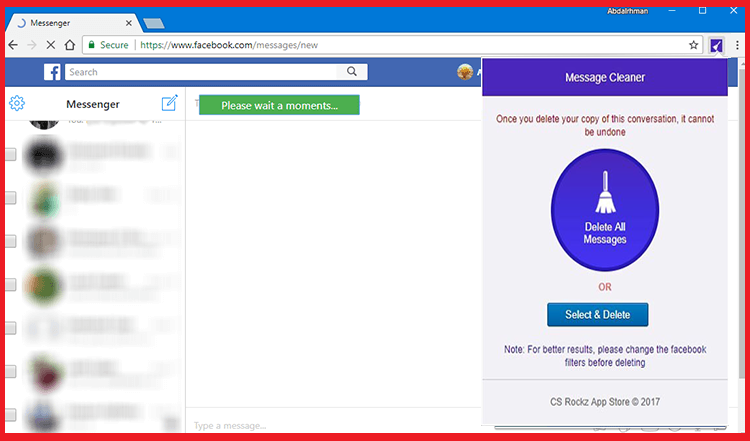Click the CS Rockz App Store footer
The height and width of the screenshot is (441, 750).
(x=605, y=402)
